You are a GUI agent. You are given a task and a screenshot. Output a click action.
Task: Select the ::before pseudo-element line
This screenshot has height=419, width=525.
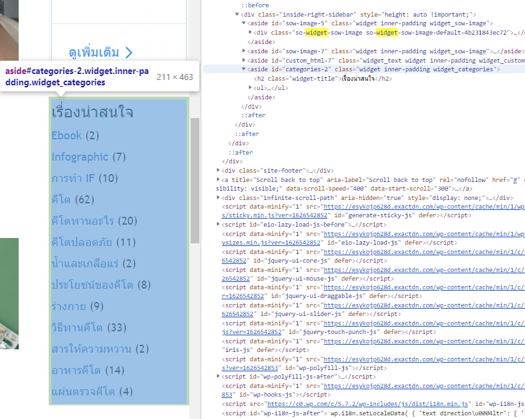pyautogui.click(x=255, y=5)
